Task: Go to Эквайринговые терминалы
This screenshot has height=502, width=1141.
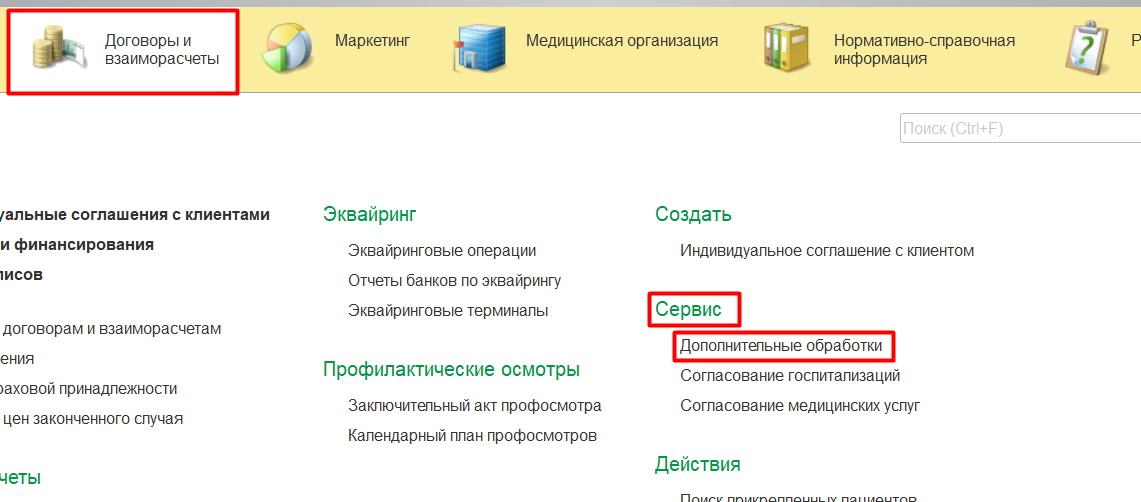Action: pos(448,311)
